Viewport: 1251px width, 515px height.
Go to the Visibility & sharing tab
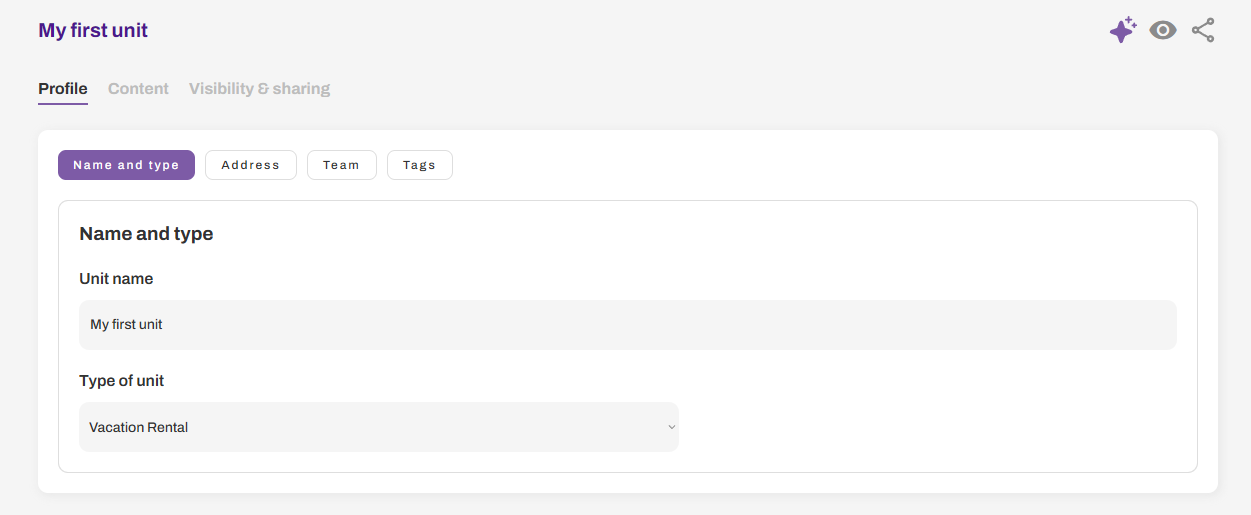[259, 88]
